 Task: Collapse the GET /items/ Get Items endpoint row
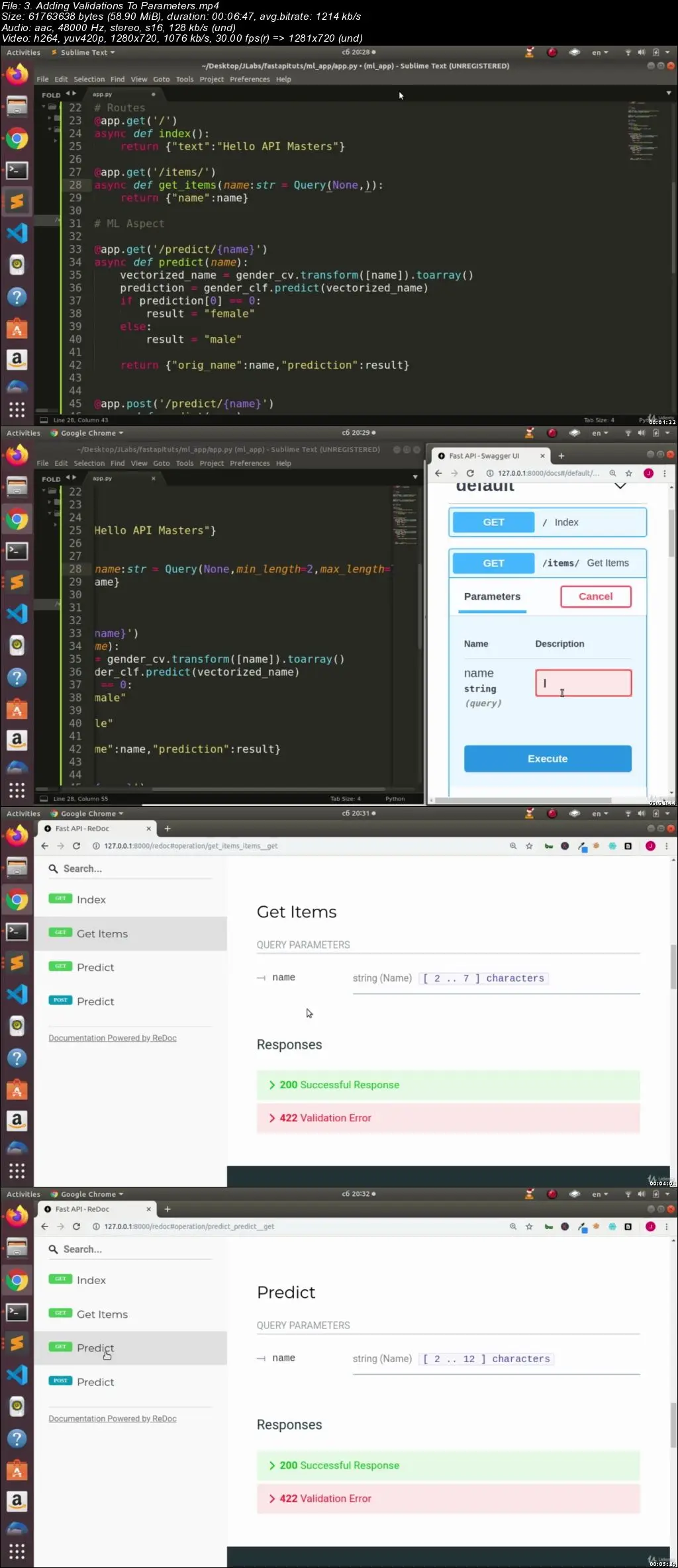click(x=548, y=563)
